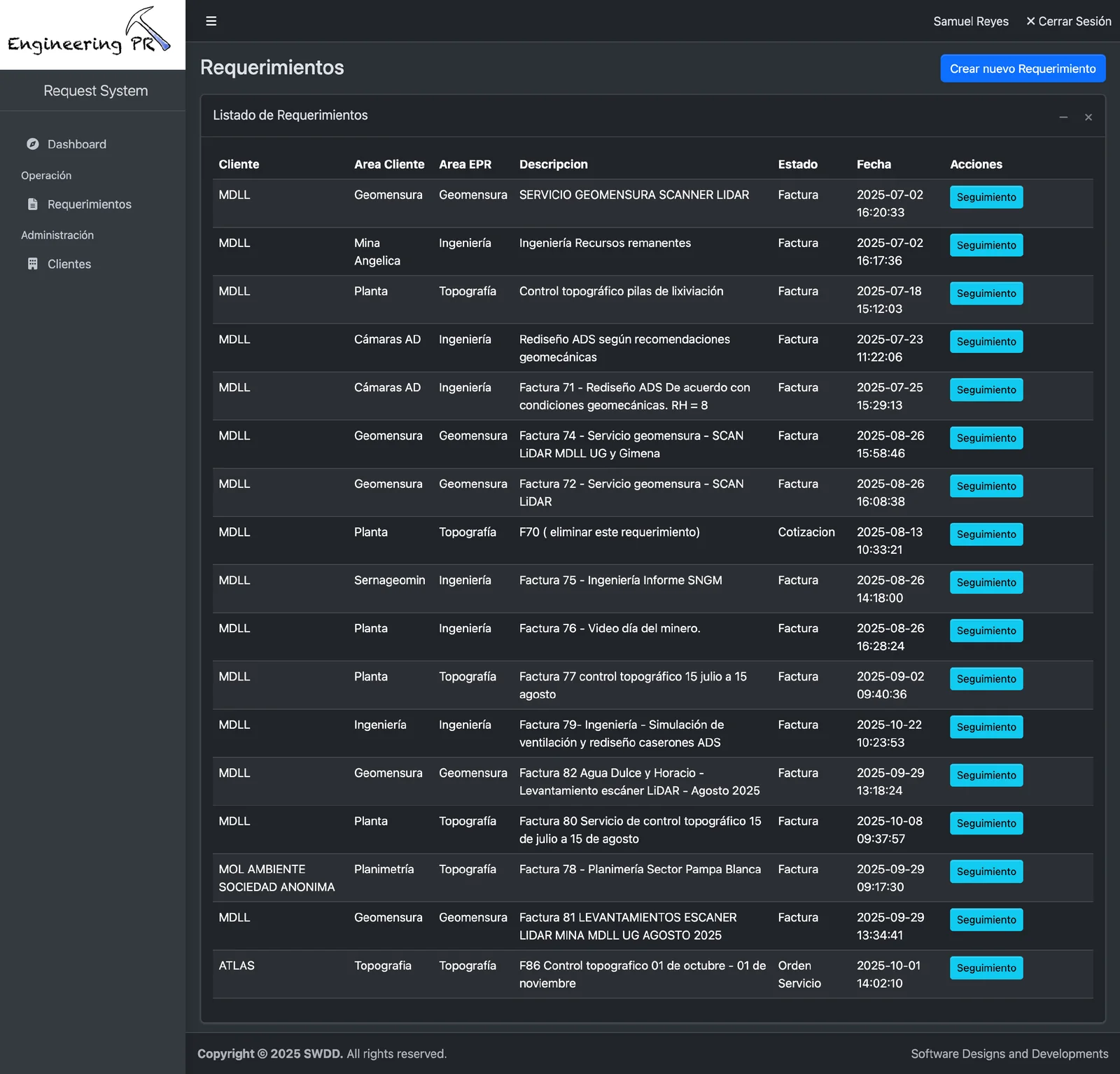Create a new Requerimiento
The image size is (1120, 1074).
click(1023, 69)
